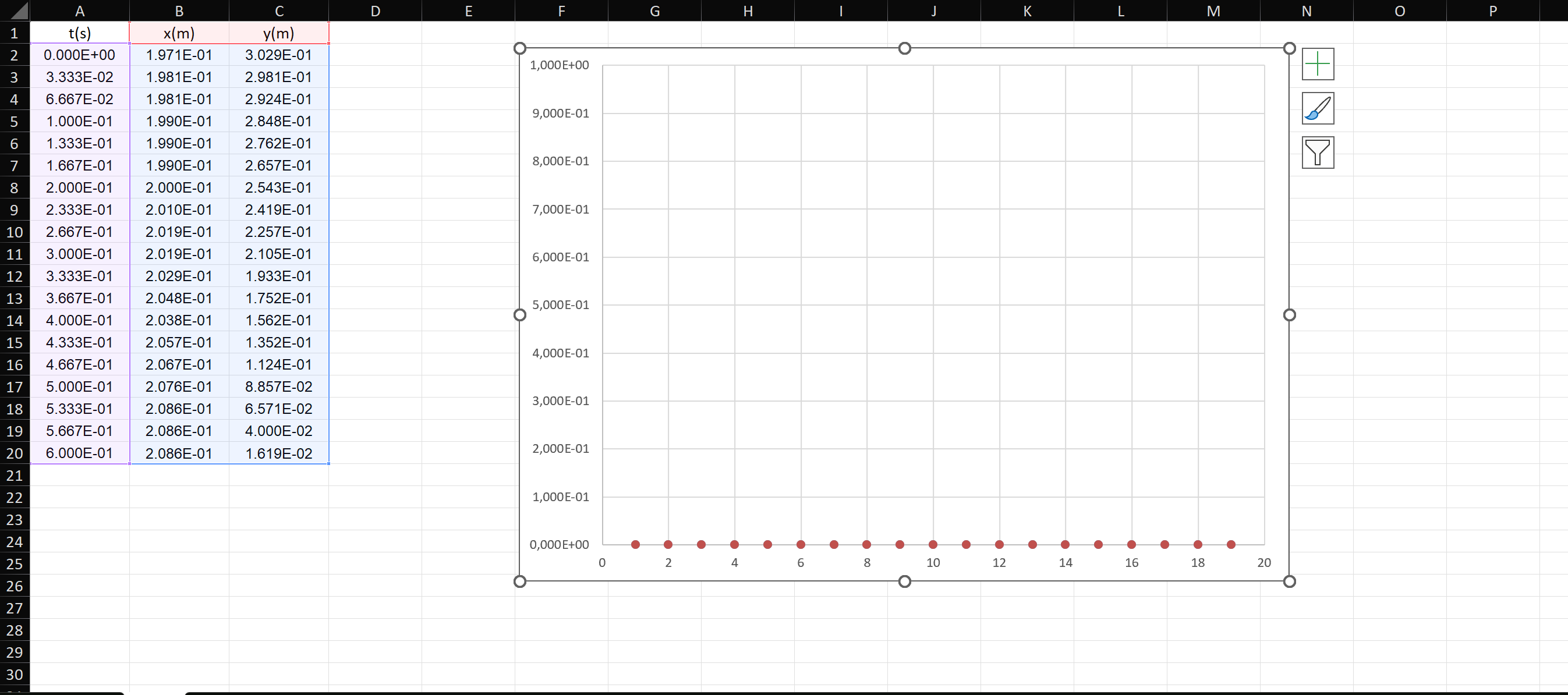Select column A header

click(80, 10)
